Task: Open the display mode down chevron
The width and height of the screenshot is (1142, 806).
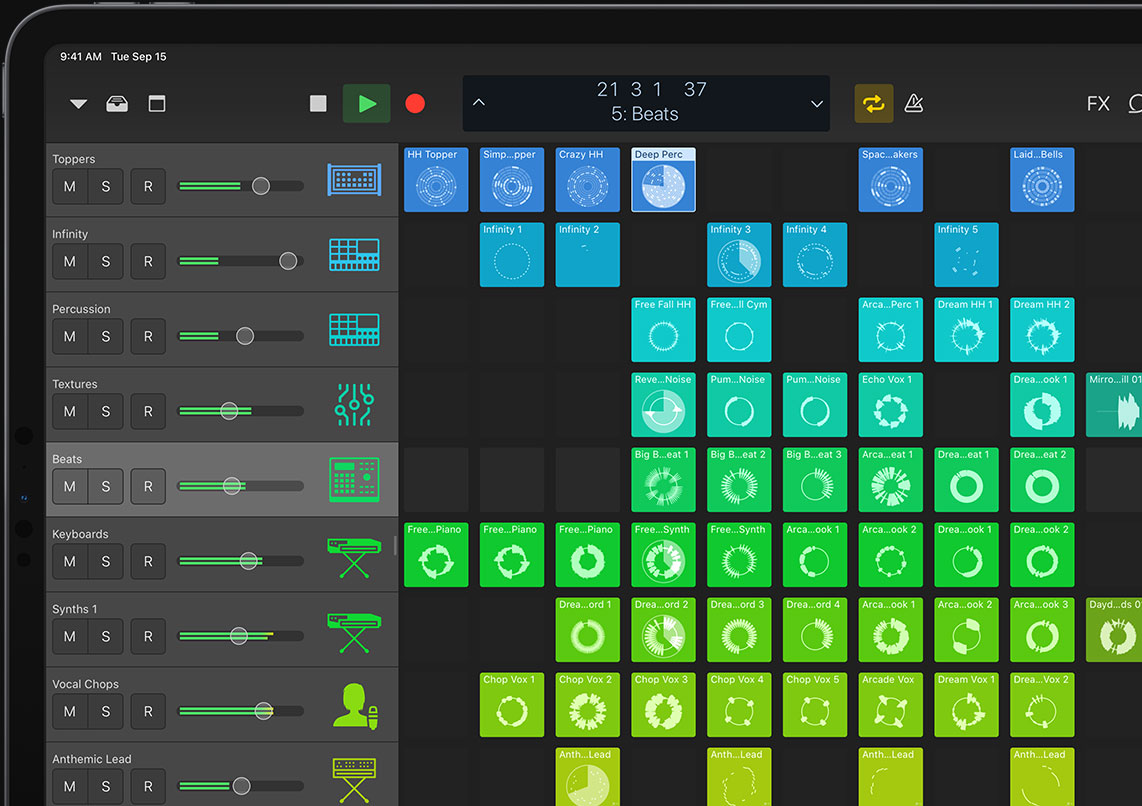Action: coord(816,104)
